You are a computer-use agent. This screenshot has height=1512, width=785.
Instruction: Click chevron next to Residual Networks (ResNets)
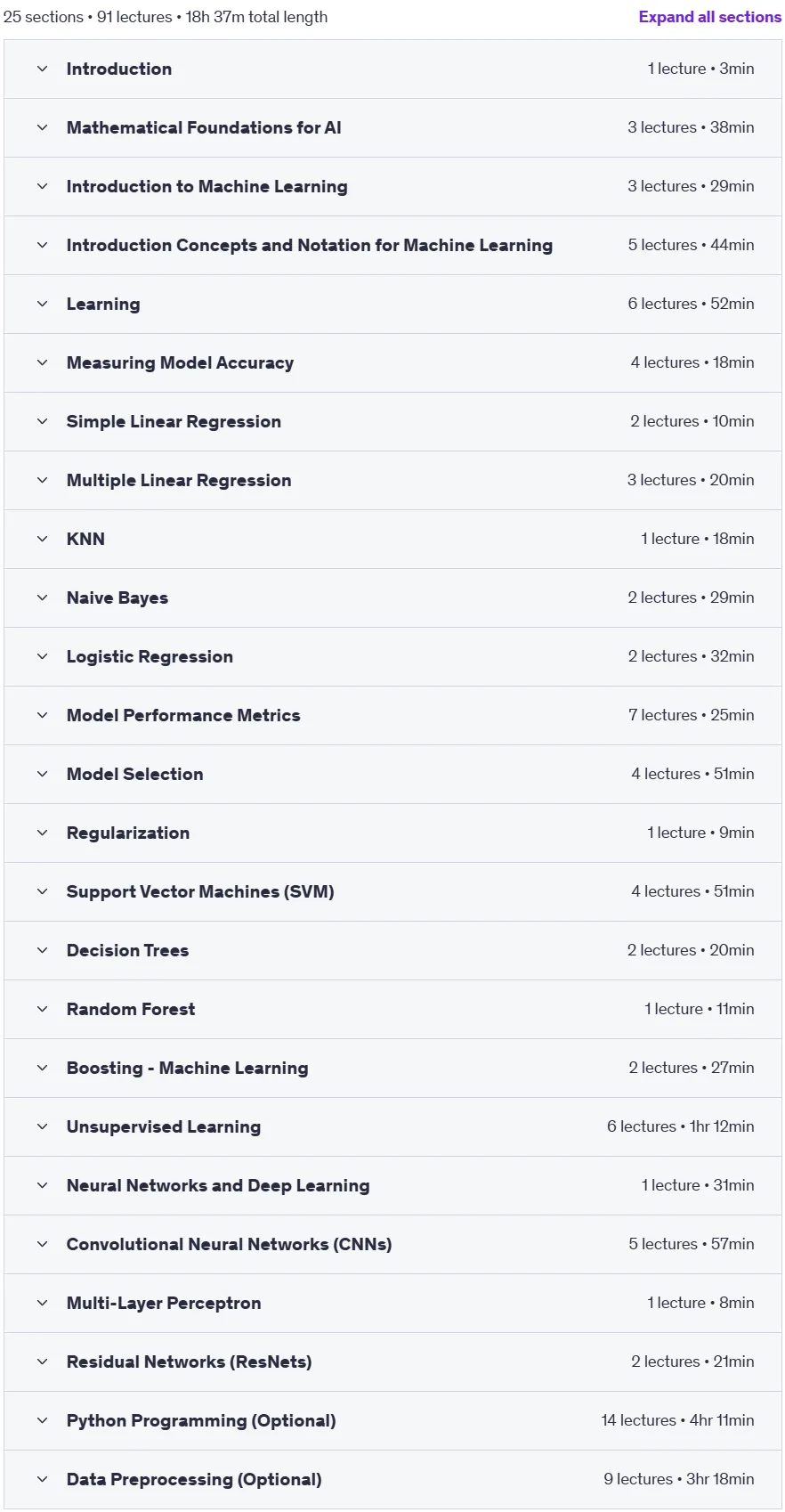[42, 1362]
